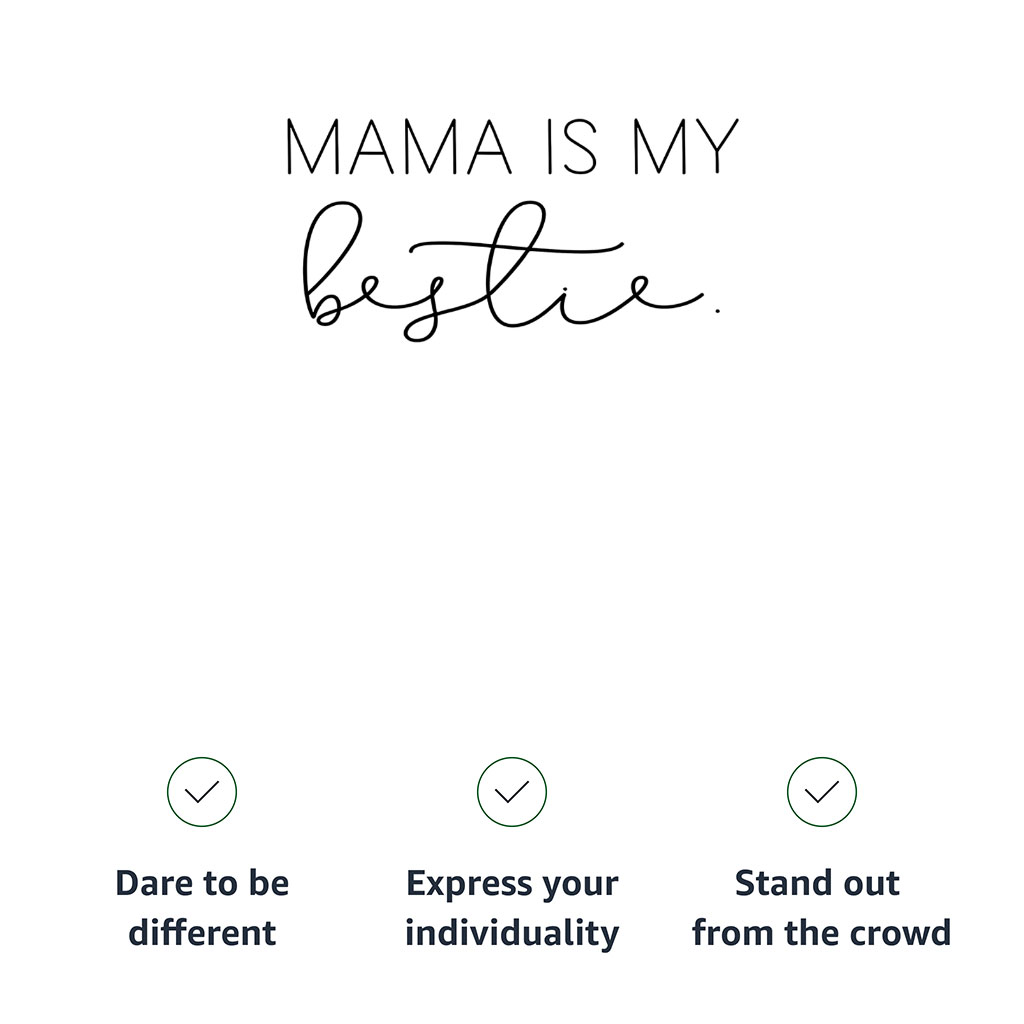This screenshot has height=1024, width=1024.
Task: Click the word "Dare" in the left caption
Action: point(152,884)
